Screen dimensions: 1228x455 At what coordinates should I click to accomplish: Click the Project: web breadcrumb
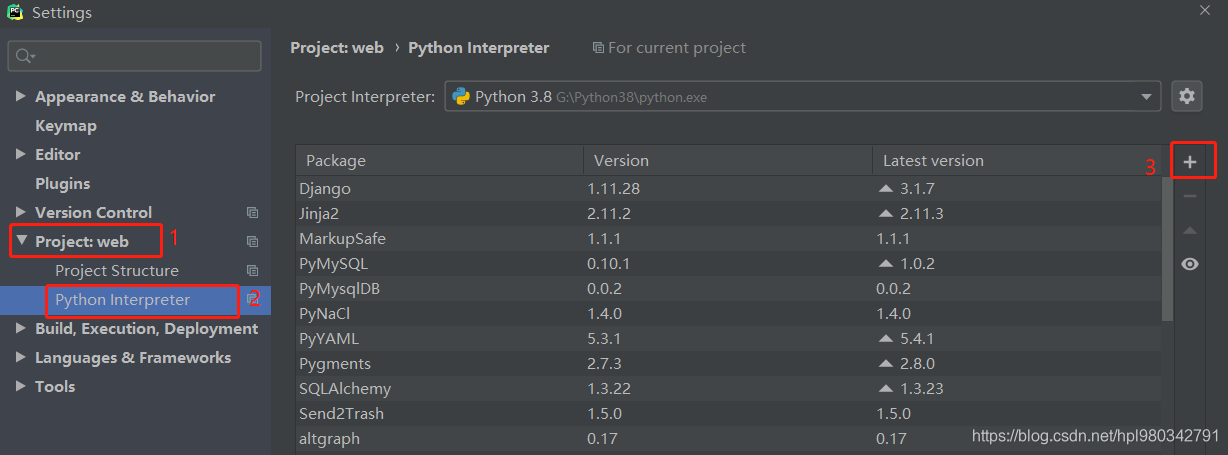coord(337,48)
